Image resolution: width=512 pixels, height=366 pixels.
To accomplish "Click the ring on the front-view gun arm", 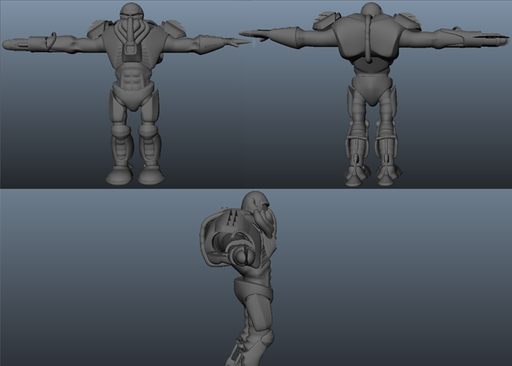I will click(52, 42).
